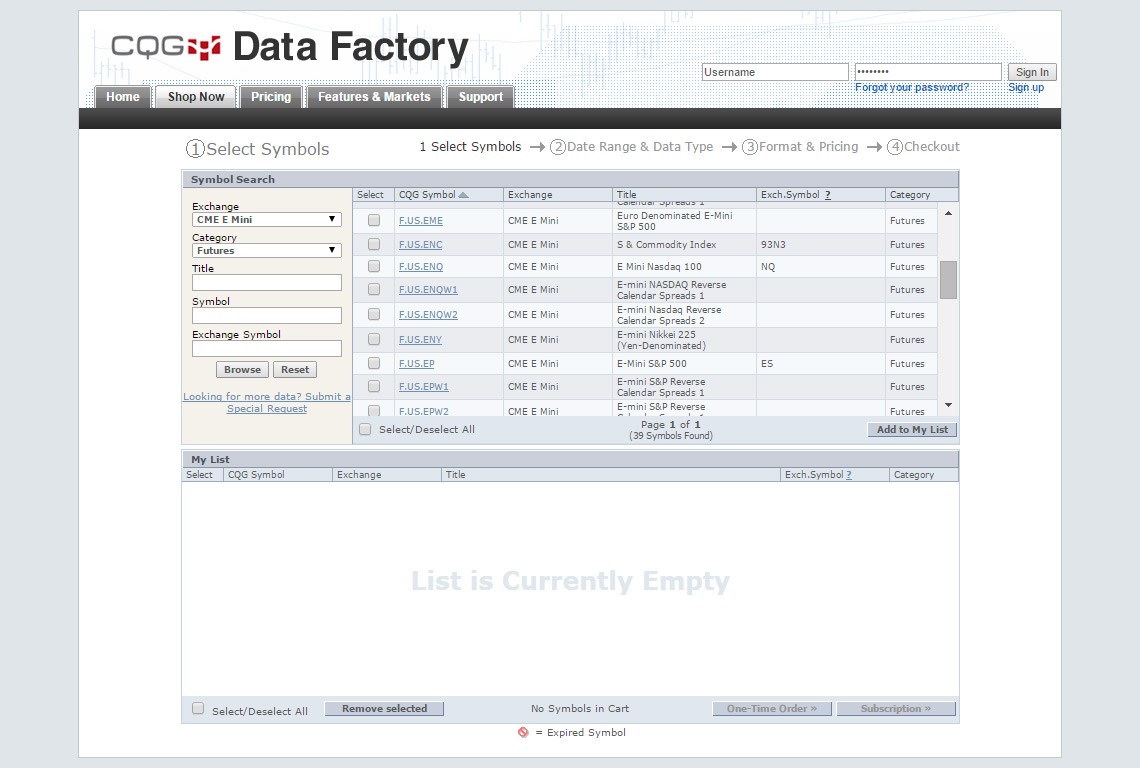The width and height of the screenshot is (1140, 768).
Task: Open the Shop Now tab
Action: tap(196, 97)
